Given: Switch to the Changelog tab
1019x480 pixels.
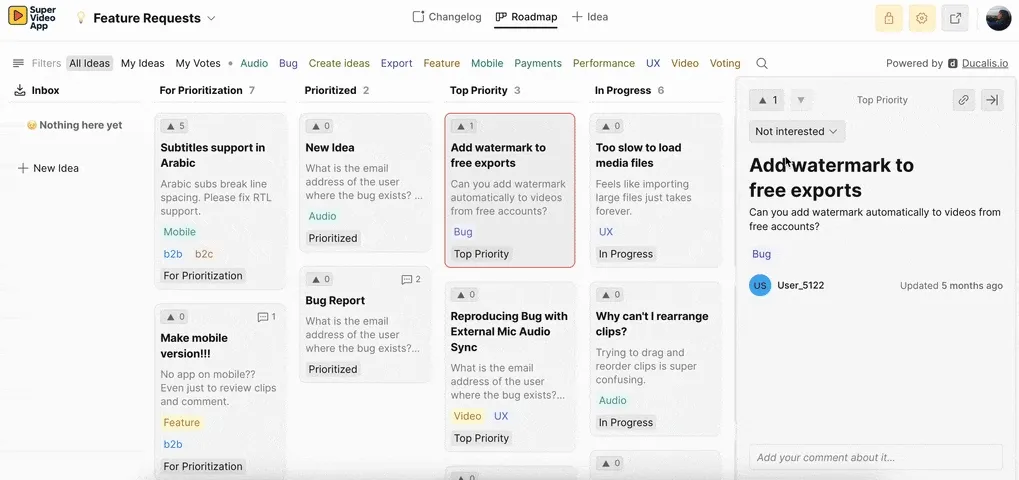Looking at the screenshot, I should tap(447, 17).
